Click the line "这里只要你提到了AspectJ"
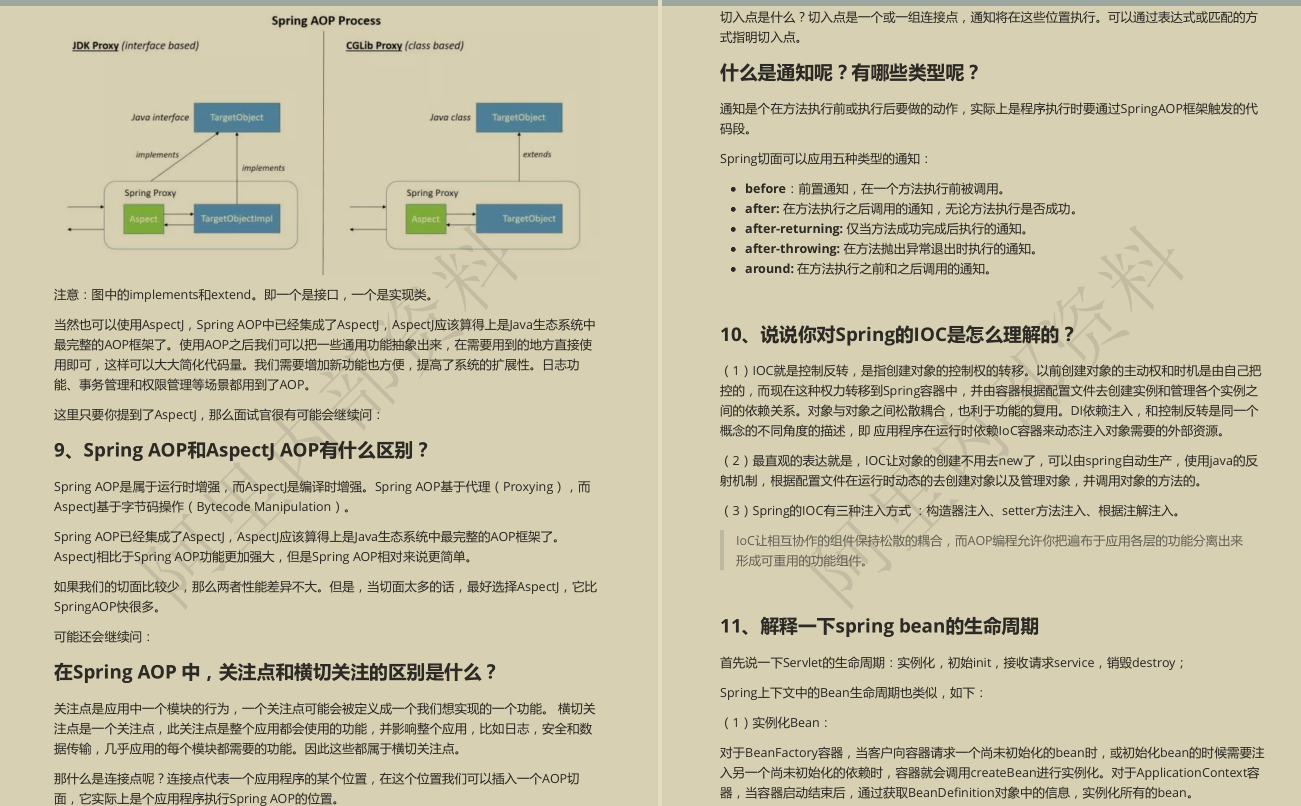 tap(218, 415)
